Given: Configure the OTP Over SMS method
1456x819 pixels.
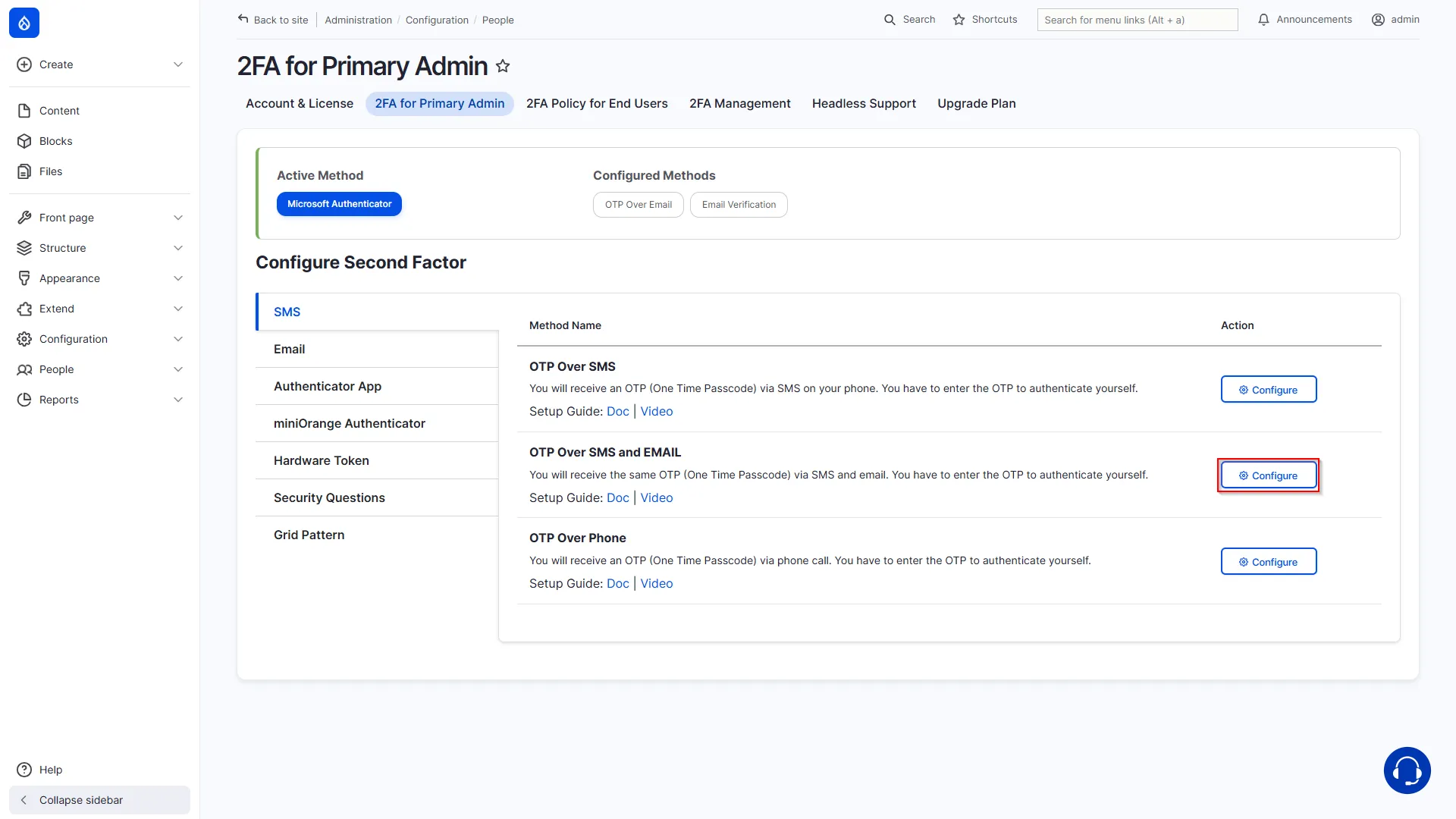Looking at the screenshot, I should click(x=1269, y=390).
